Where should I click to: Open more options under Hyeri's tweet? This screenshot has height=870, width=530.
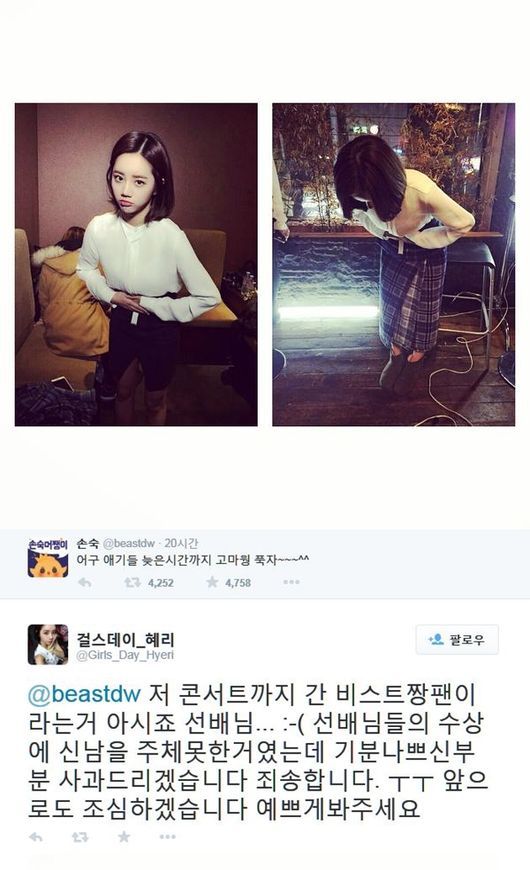pyautogui.click(x=168, y=837)
